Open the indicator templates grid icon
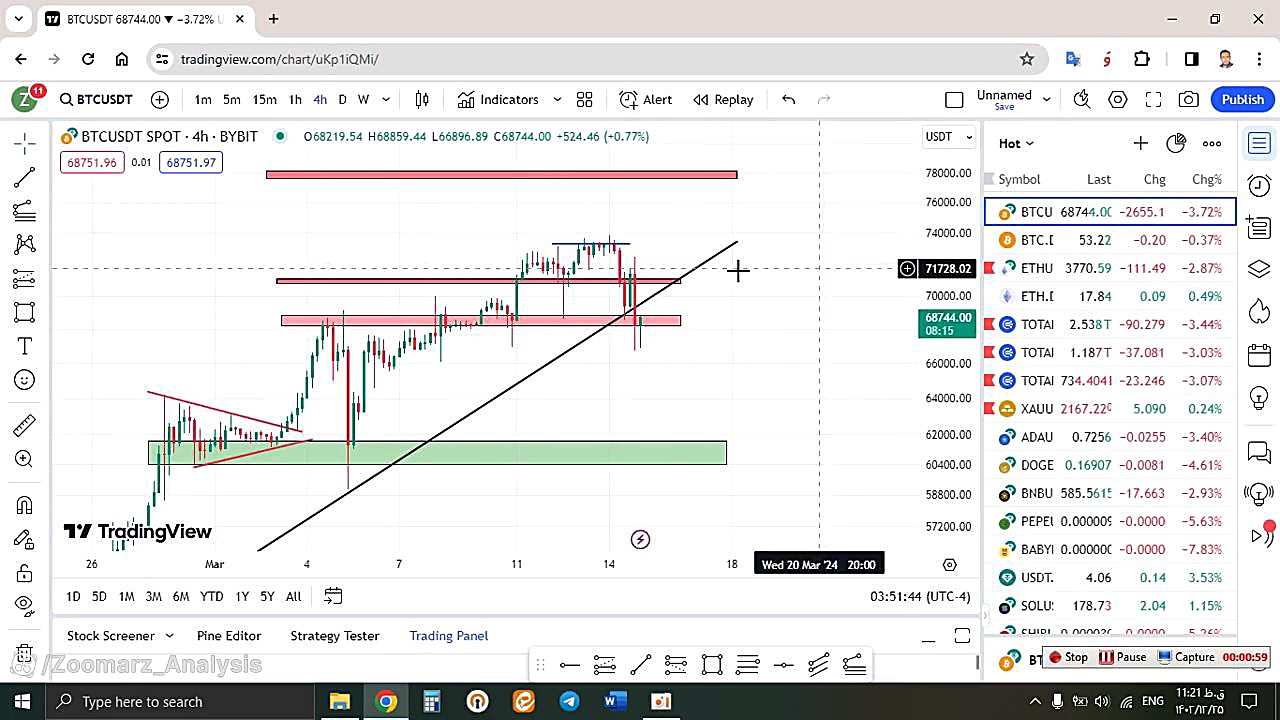The height and width of the screenshot is (720, 1280). (584, 99)
